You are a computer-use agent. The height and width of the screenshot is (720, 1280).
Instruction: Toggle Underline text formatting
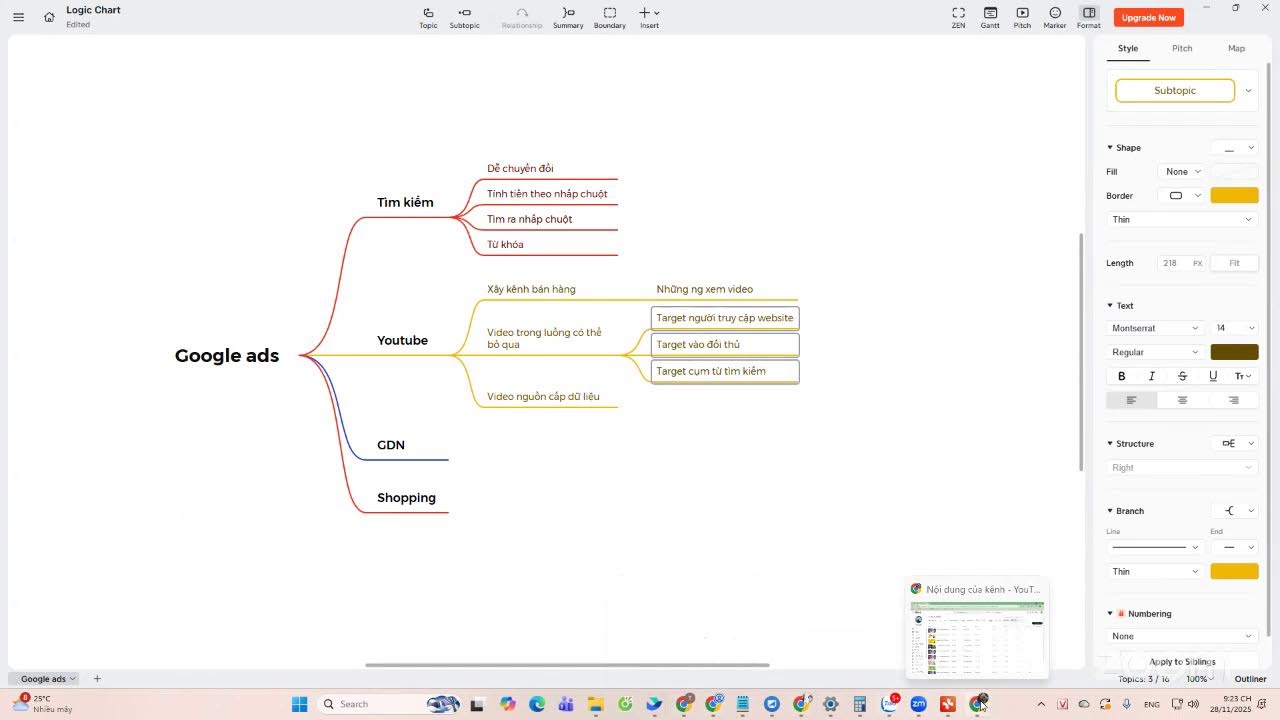click(x=1213, y=376)
